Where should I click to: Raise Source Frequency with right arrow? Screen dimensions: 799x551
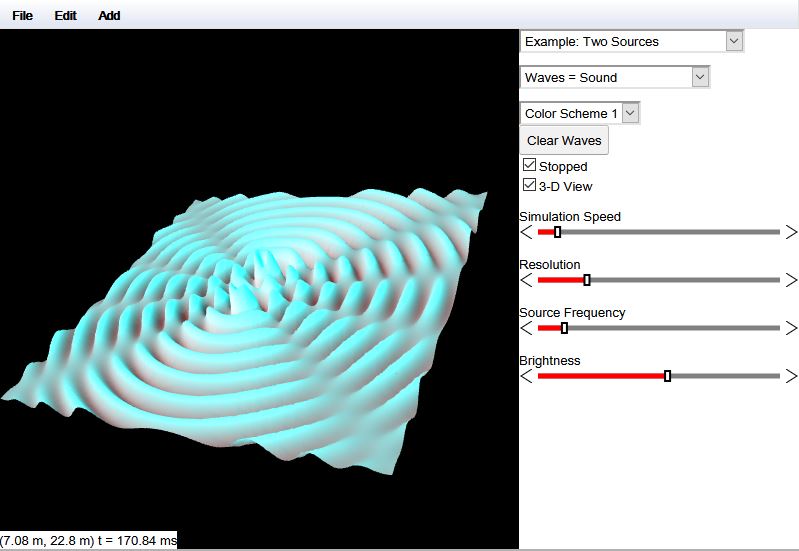point(791,328)
